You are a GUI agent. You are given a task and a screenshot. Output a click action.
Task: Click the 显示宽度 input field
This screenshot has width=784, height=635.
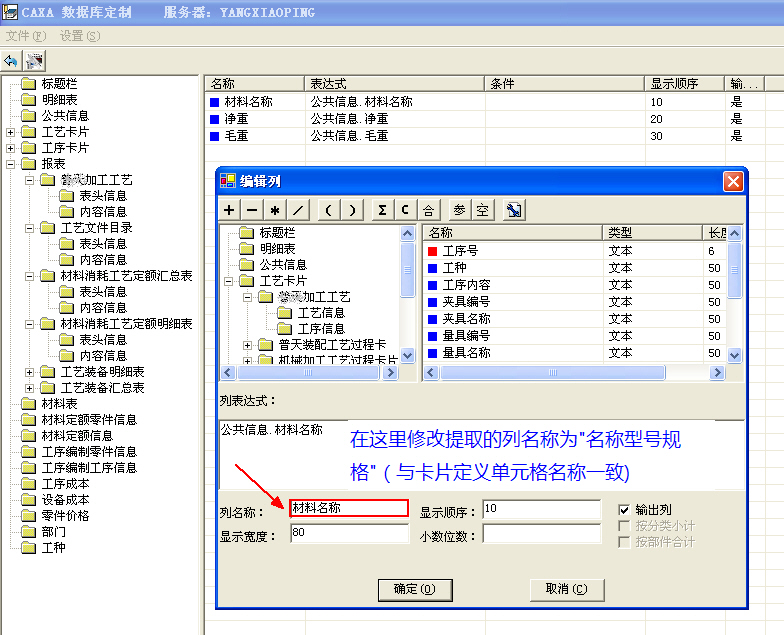(348, 533)
